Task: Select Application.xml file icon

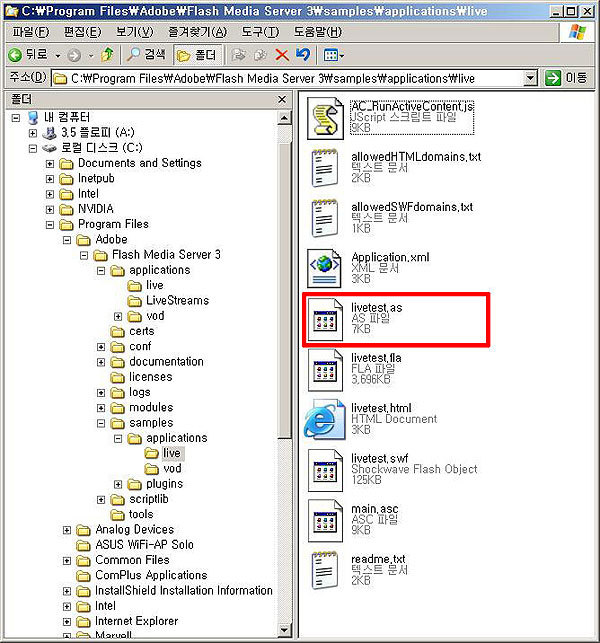Action: 325,269
